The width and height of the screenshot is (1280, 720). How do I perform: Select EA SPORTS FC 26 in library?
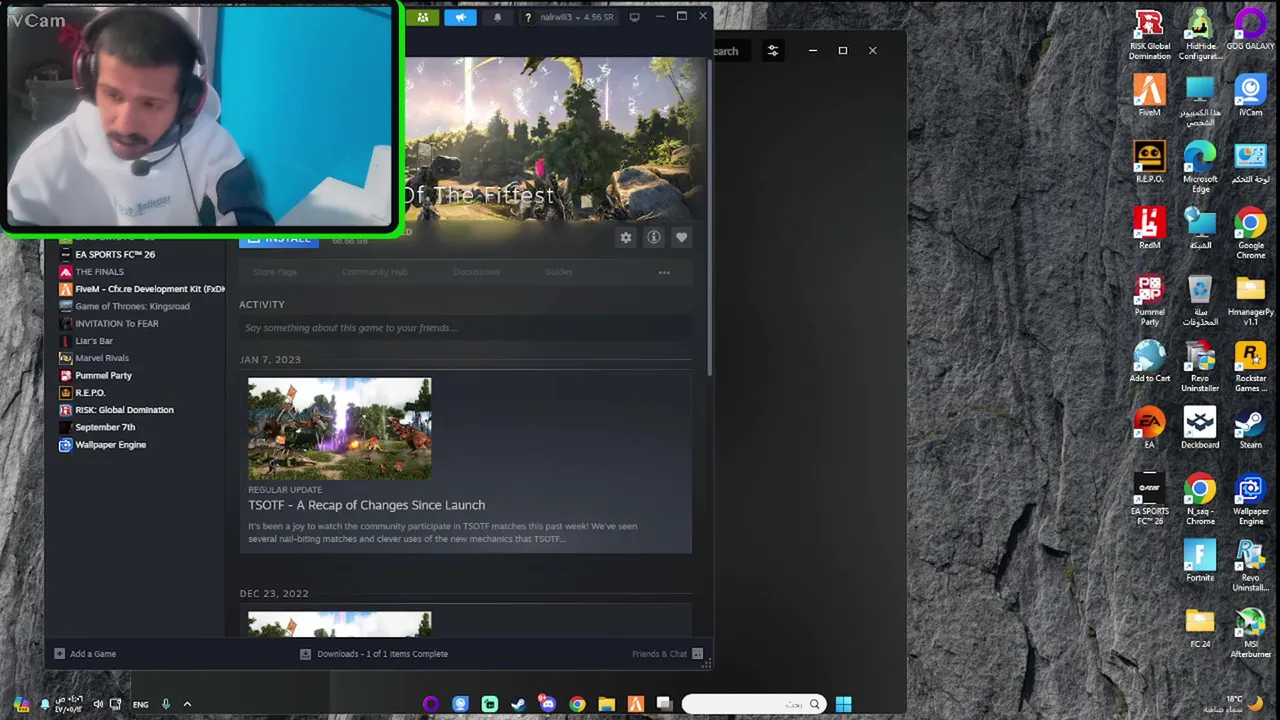(x=114, y=254)
